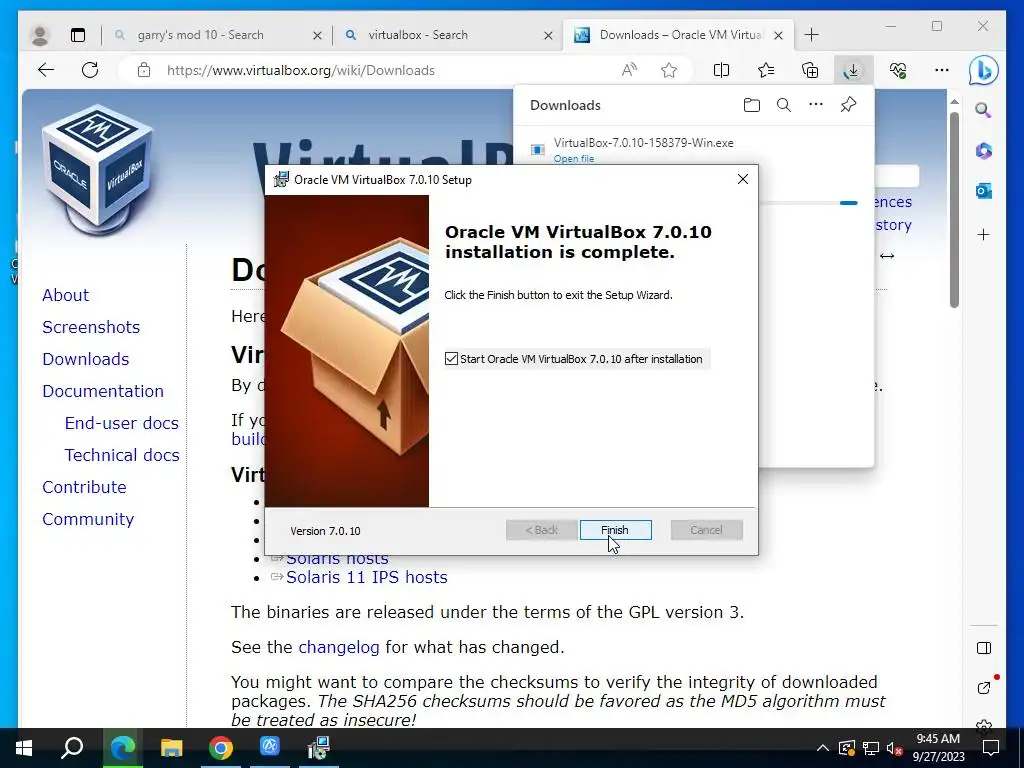
Task: Open Outlook sidebar icon
Action: pyautogui.click(x=984, y=191)
